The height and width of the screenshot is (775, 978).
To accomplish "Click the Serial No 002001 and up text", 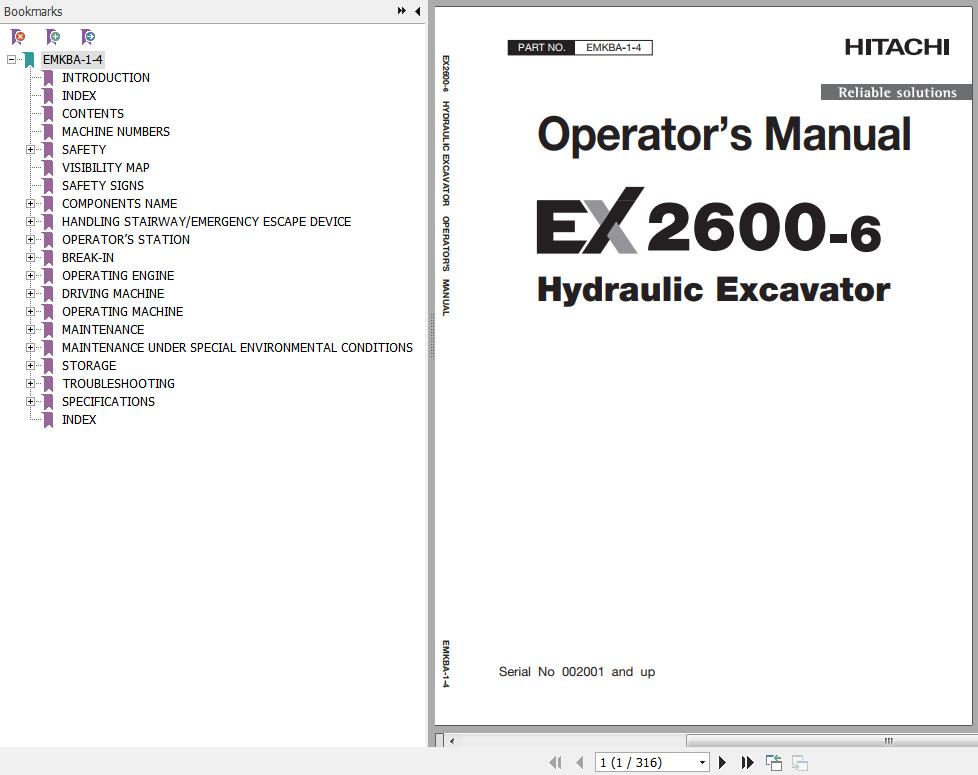I will coord(577,672).
